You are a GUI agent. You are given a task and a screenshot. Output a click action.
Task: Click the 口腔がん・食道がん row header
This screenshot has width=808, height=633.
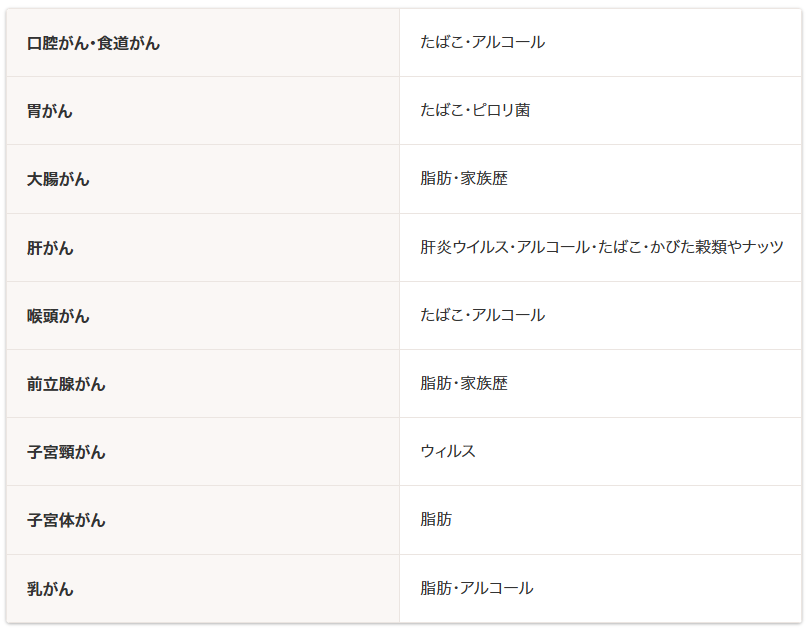coord(93,43)
